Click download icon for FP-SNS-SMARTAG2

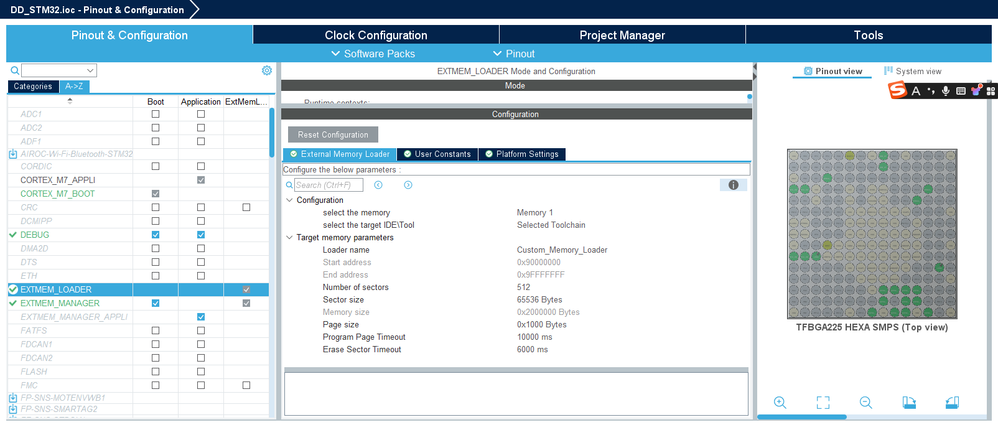[x=13, y=409]
